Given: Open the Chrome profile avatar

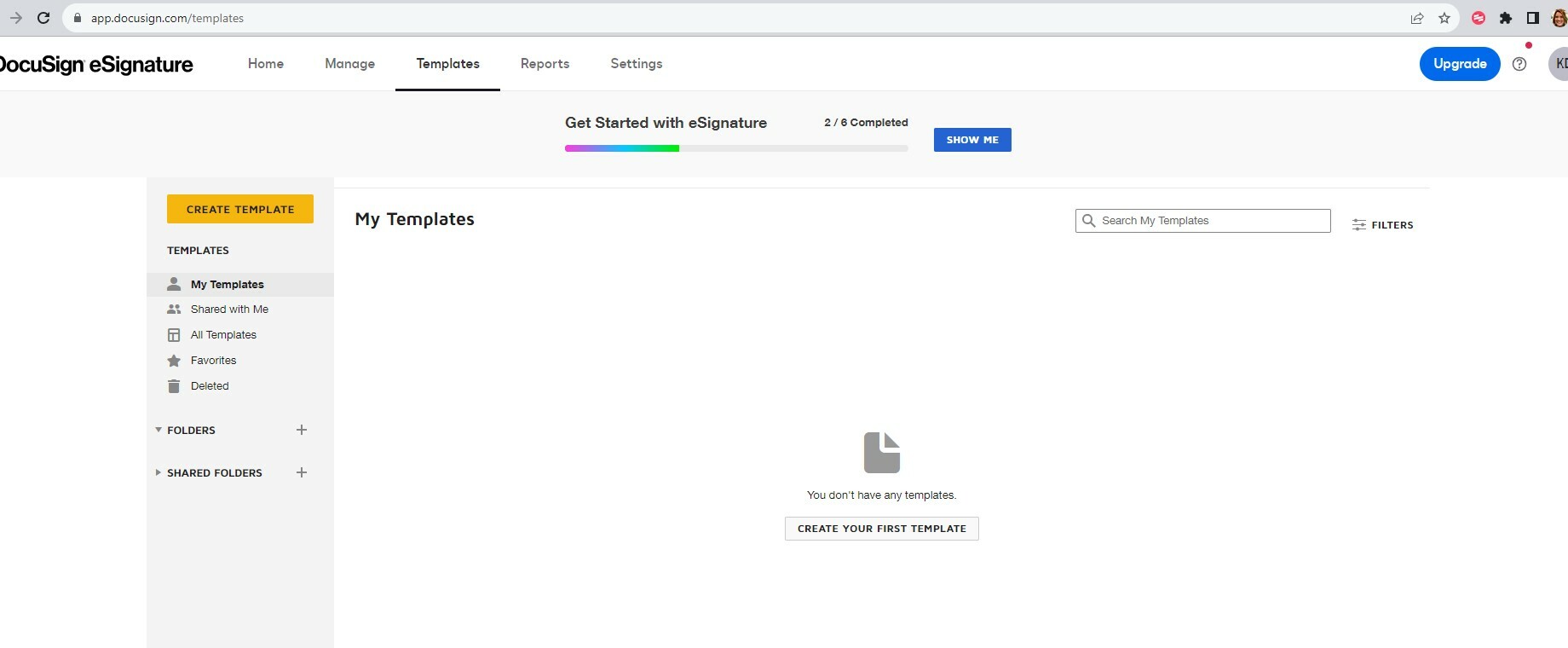Looking at the screenshot, I should click(x=1559, y=18).
